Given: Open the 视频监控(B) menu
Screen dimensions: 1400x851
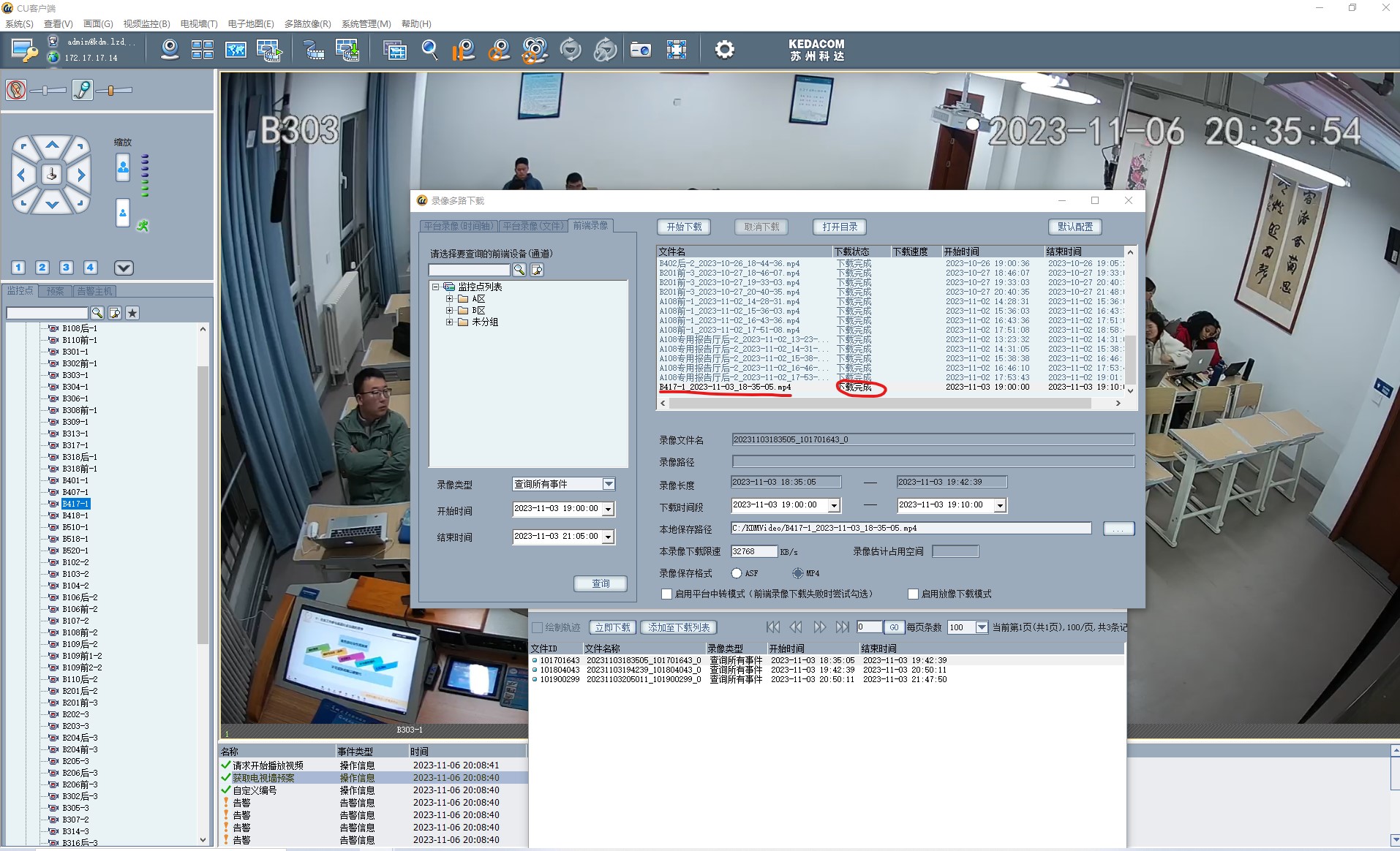Looking at the screenshot, I should 146,23.
